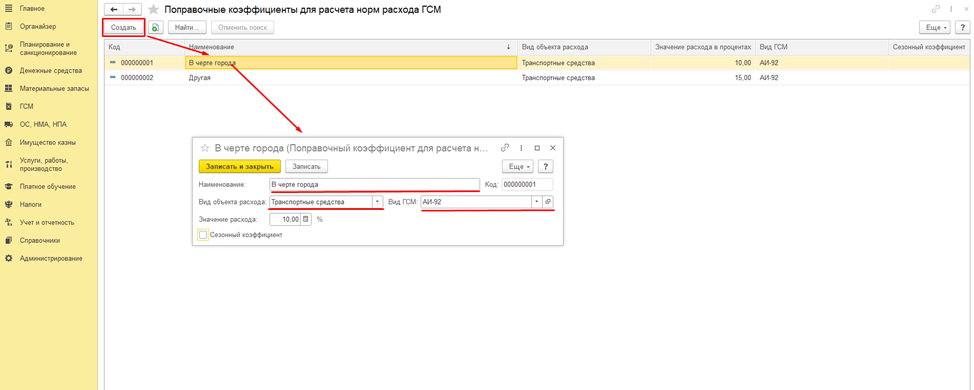Screen dimensions: 974x390
Task: Open the Справочники section
Action: [40, 240]
